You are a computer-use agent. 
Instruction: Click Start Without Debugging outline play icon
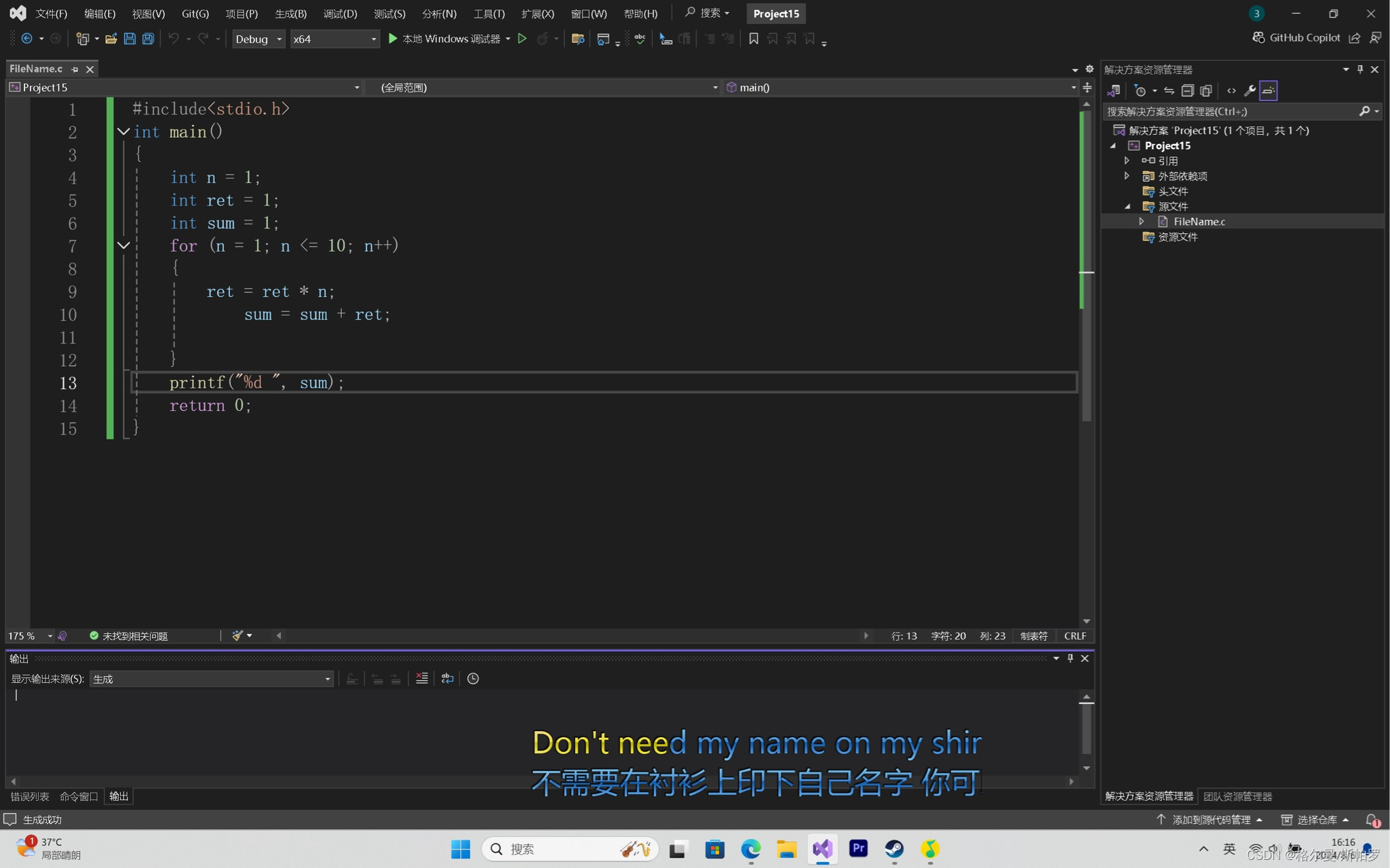522,39
